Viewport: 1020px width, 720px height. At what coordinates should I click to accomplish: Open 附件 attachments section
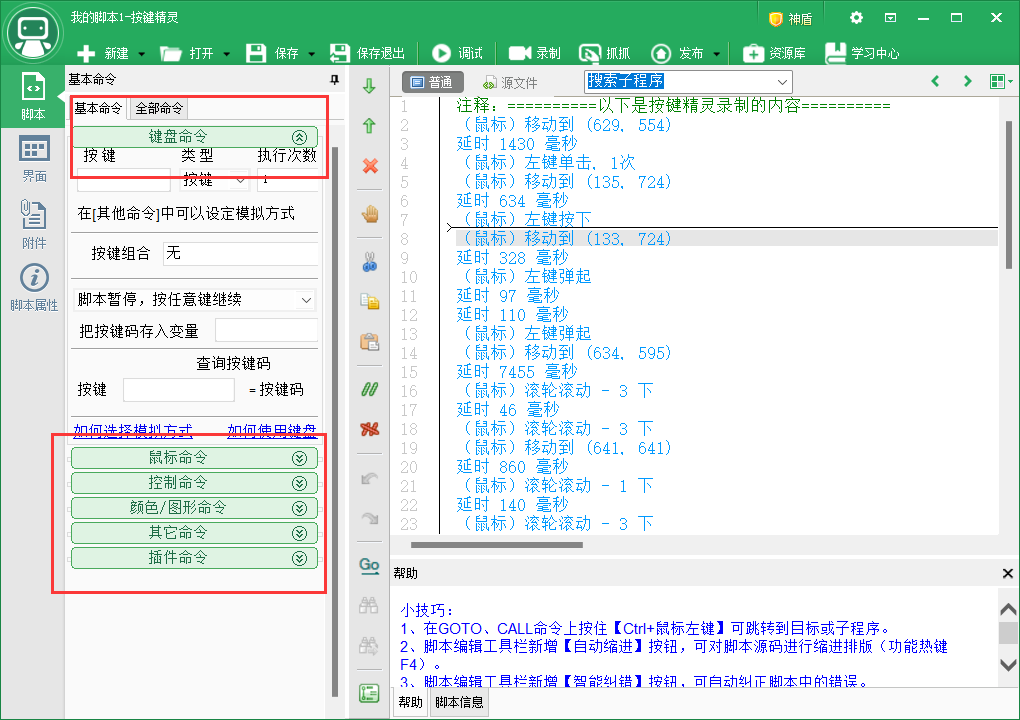(x=34, y=224)
